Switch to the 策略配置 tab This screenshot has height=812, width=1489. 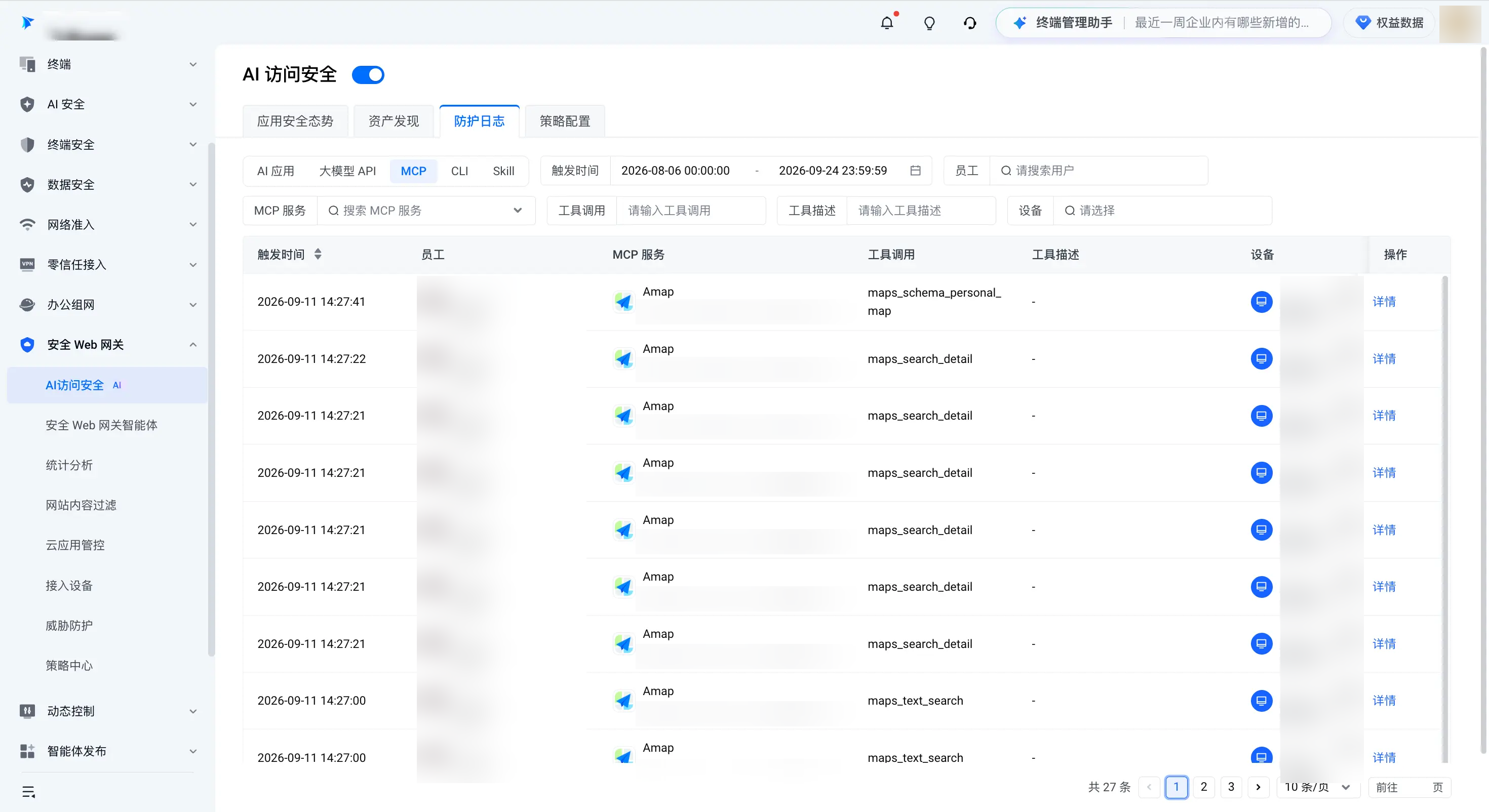click(565, 121)
